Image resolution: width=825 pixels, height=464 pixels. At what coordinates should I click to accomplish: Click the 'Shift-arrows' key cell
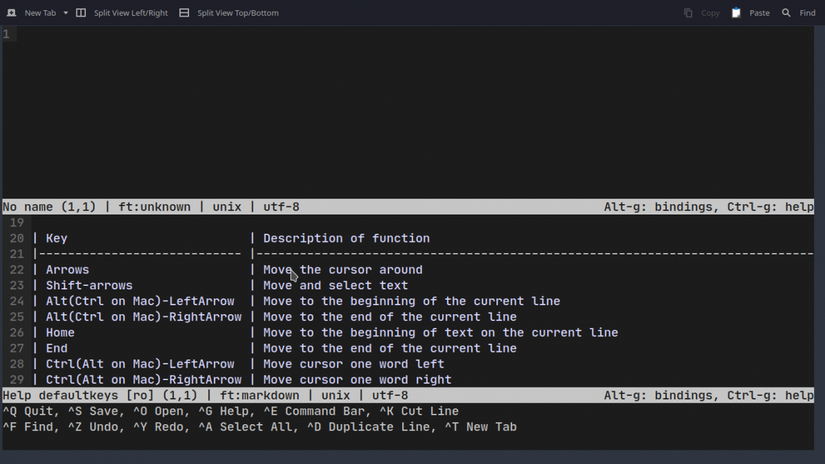[89, 286]
